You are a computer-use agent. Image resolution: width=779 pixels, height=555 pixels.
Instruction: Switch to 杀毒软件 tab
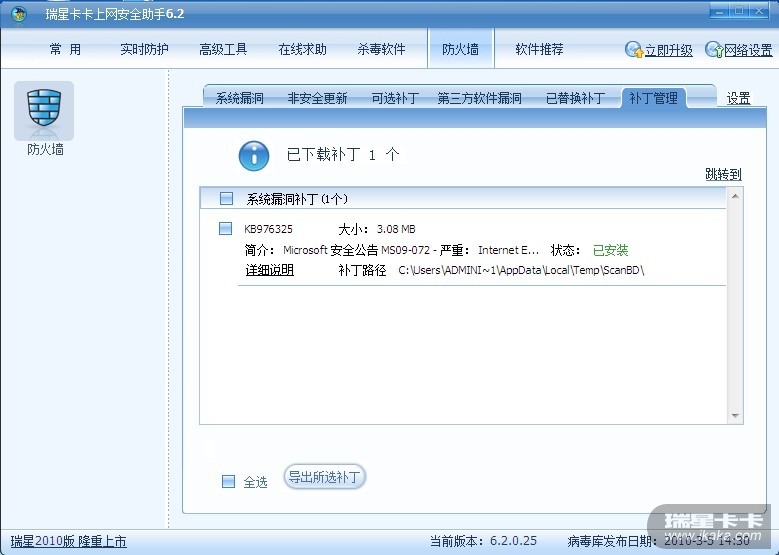coord(381,49)
